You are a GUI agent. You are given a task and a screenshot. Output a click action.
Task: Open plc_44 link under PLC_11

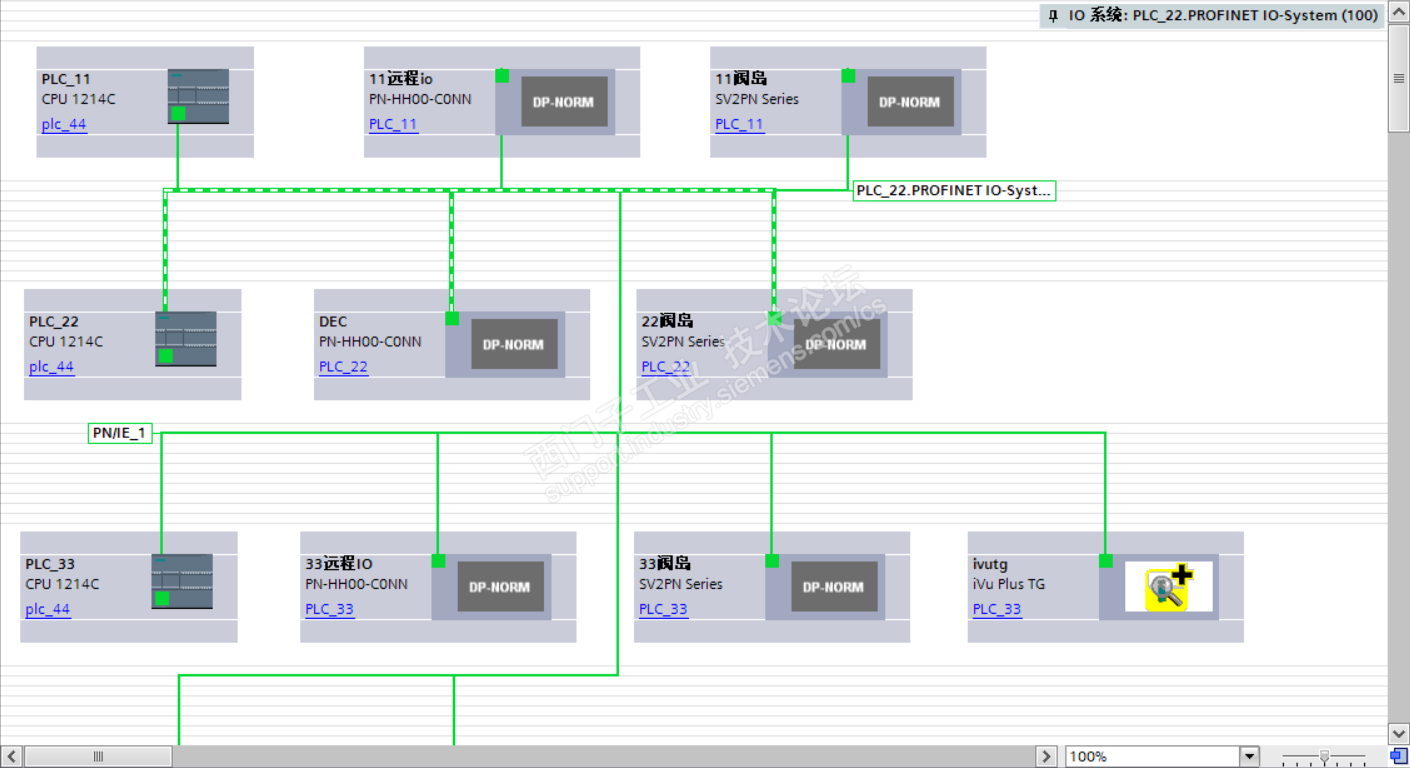click(x=64, y=124)
